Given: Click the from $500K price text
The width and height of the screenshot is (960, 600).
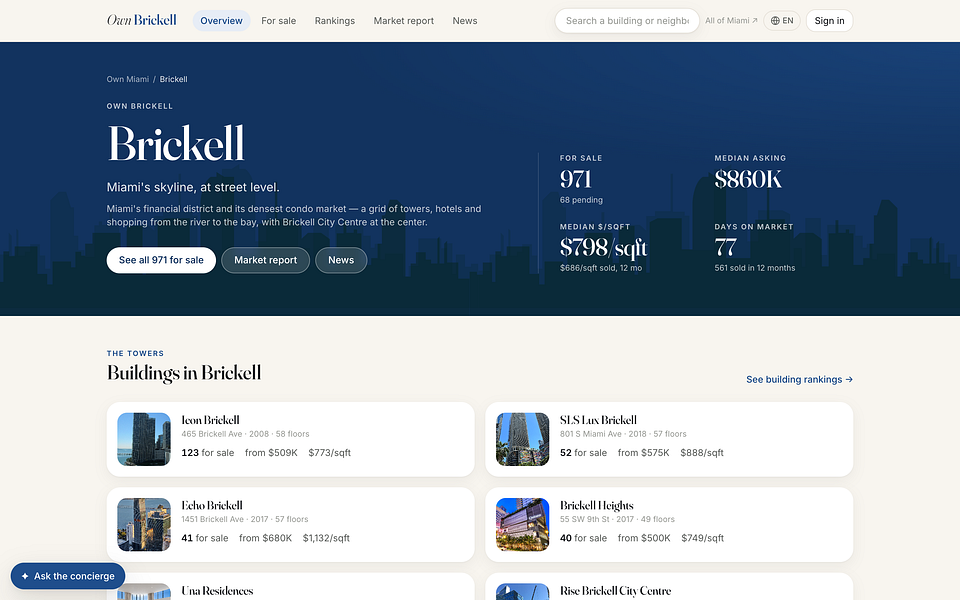Looking at the screenshot, I should click(x=644, y=538).
